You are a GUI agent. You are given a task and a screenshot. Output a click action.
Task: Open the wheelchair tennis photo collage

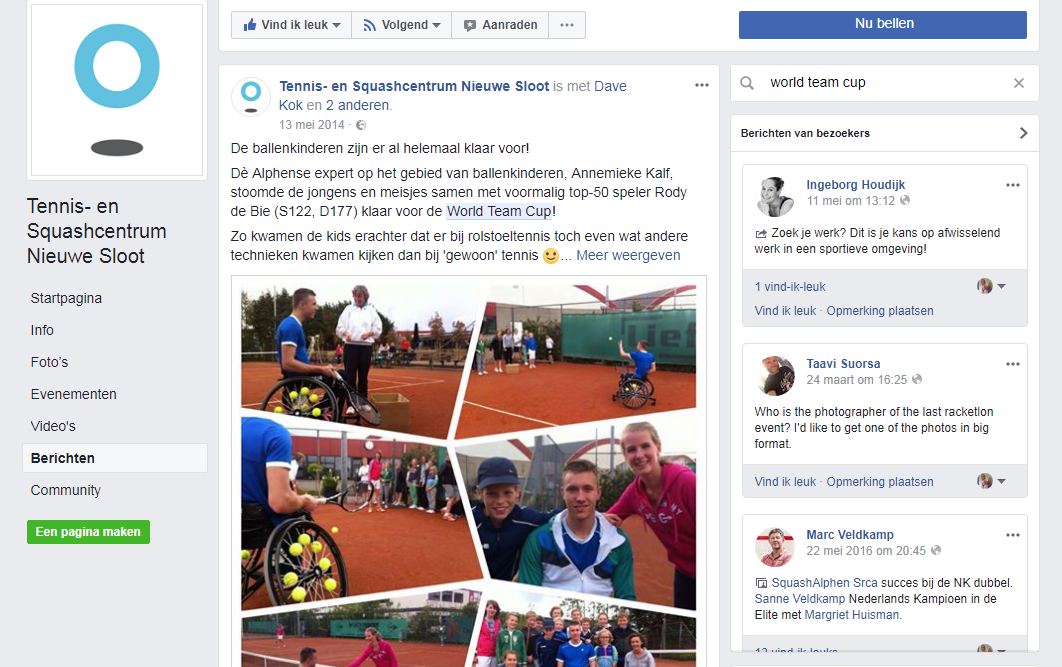click(469, 471)
